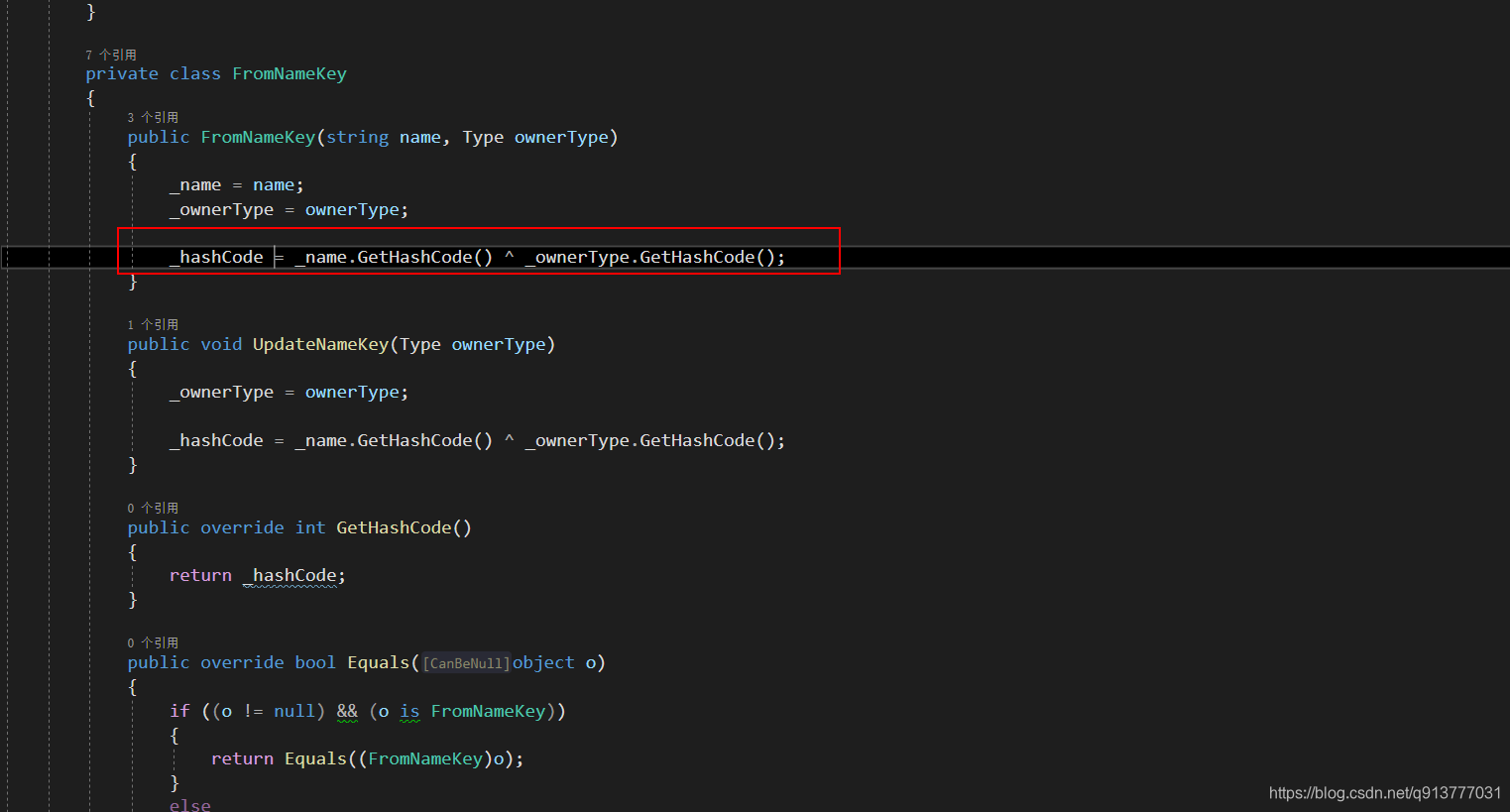Click the "string" keyword in the constructor parameters
Screen dimensions: 1510x812
click(x=357, y=137)
